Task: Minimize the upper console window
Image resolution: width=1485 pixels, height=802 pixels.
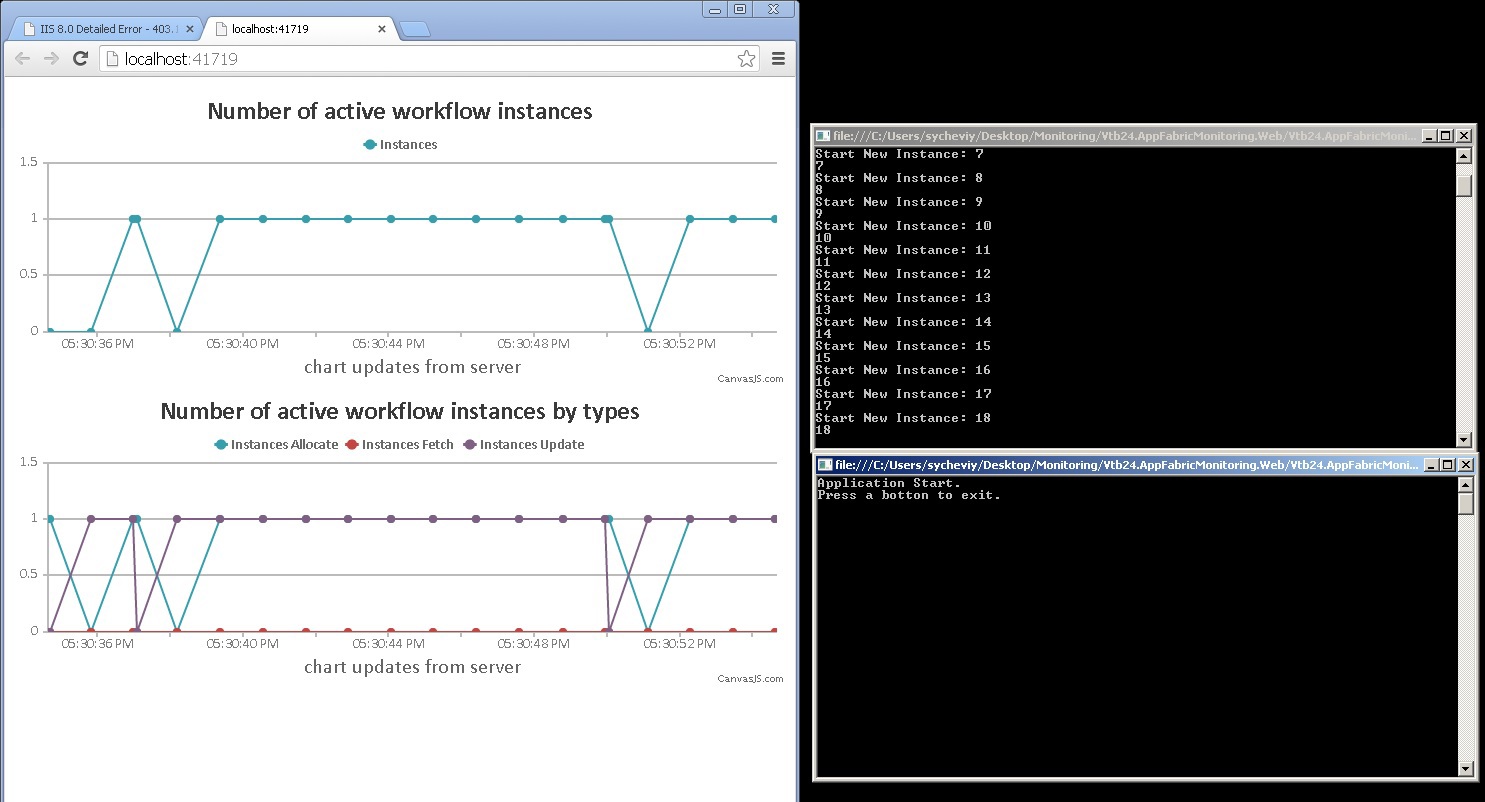Action: pyautogui.click(x=1429, y=136)
